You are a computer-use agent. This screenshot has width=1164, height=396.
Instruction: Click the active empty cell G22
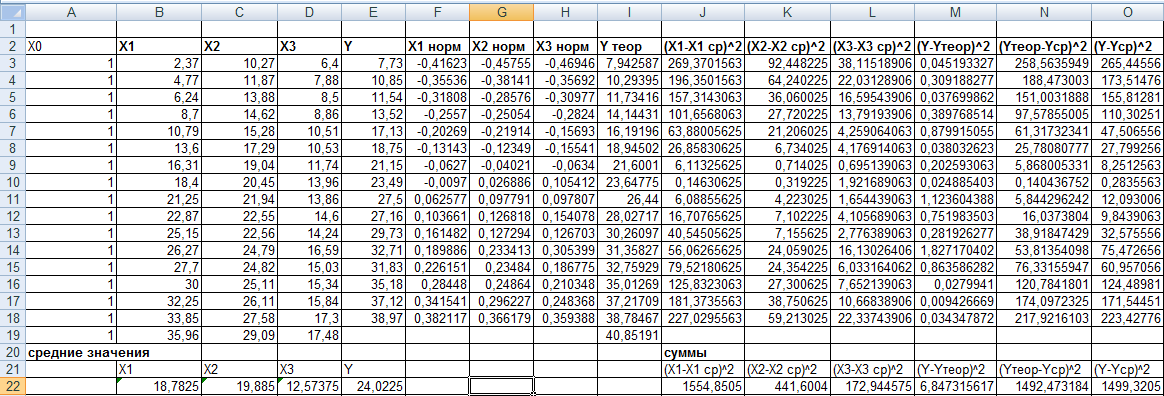click(501, 386)
